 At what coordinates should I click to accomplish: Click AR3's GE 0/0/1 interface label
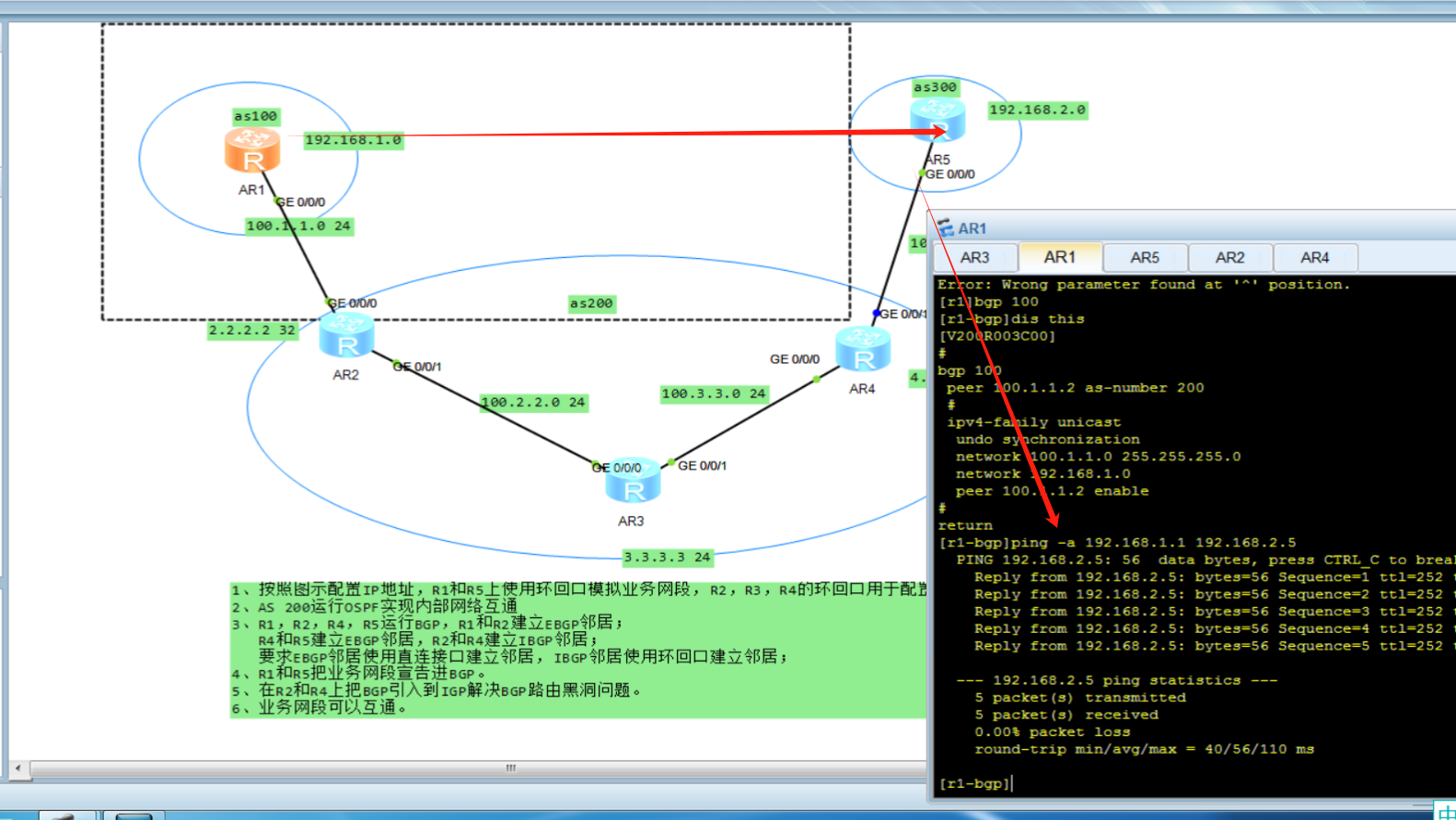tap(703, 466)
